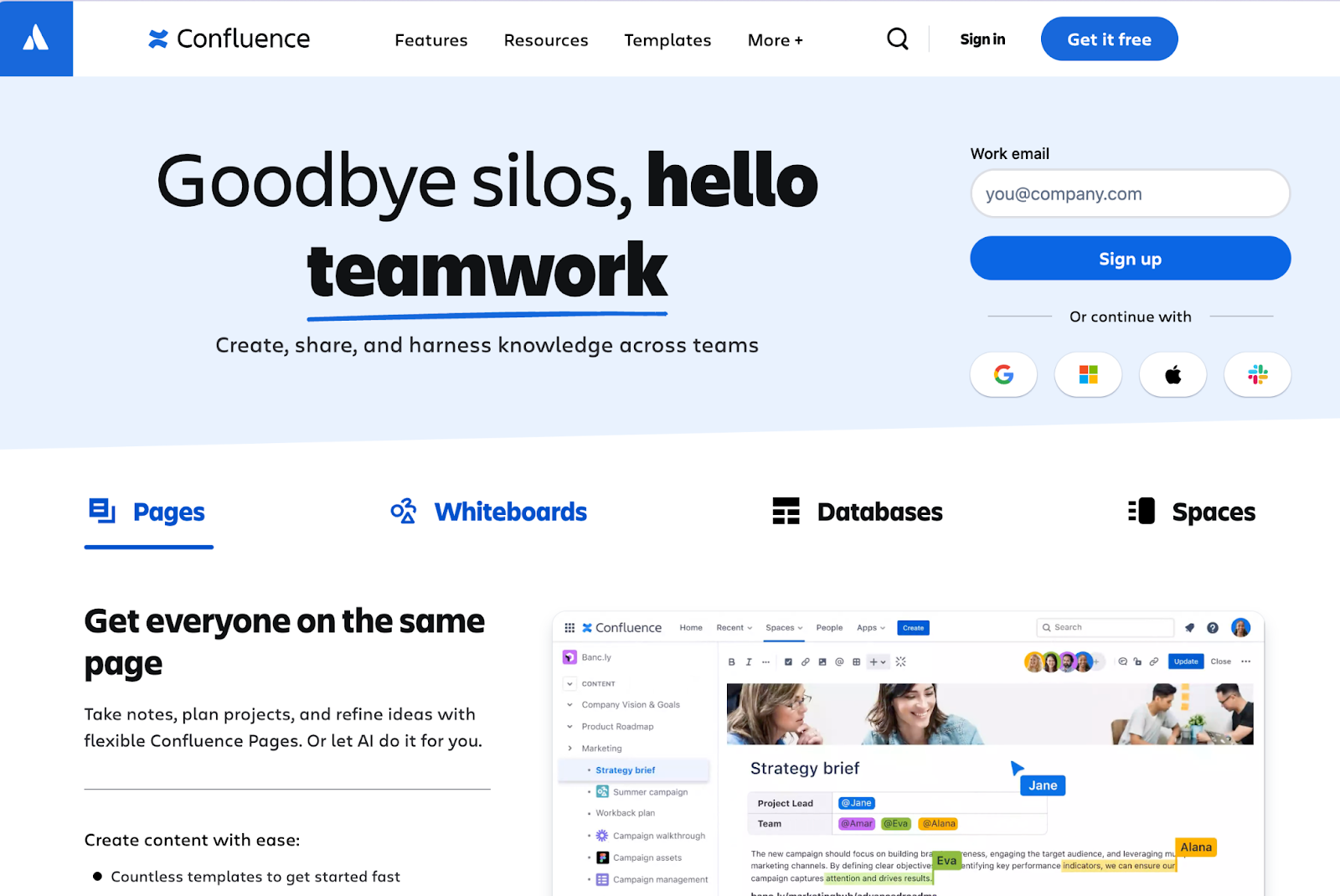Click the app switcher grid icon in preview
1340x896 pixels.
pyautogui.click(x=569, y=627)
